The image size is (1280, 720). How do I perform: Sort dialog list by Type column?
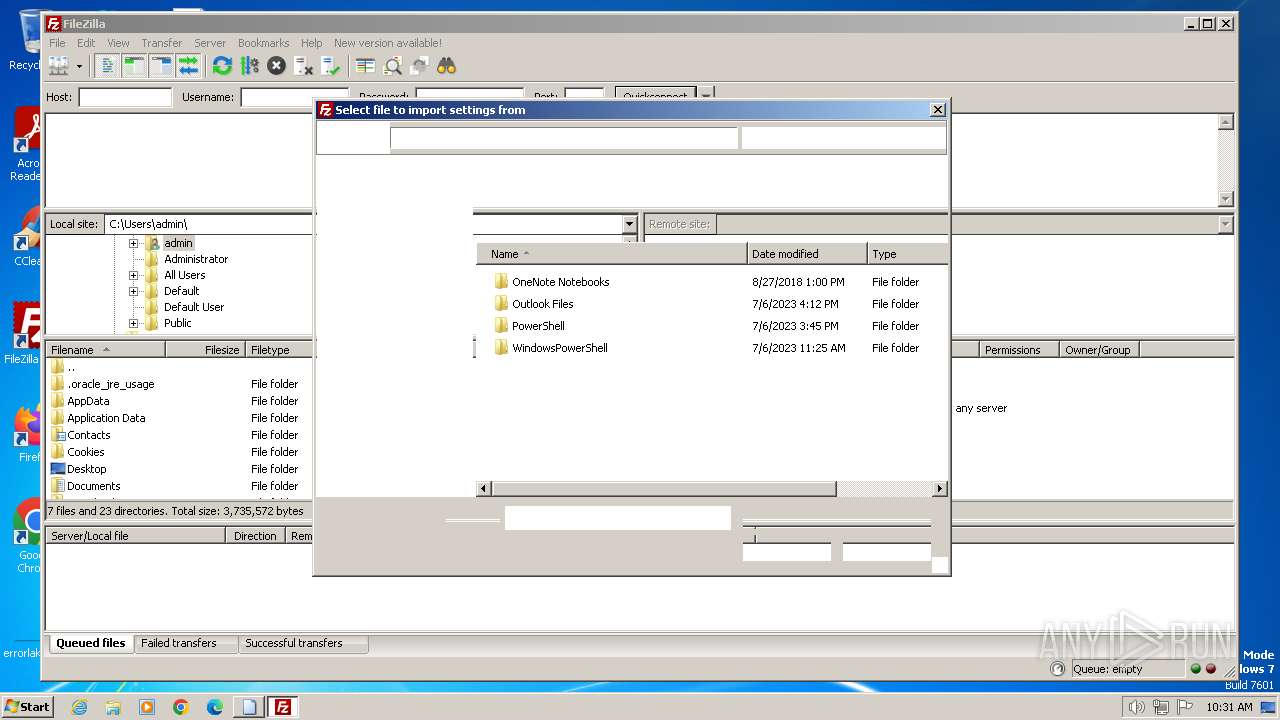tap(907, 254)
